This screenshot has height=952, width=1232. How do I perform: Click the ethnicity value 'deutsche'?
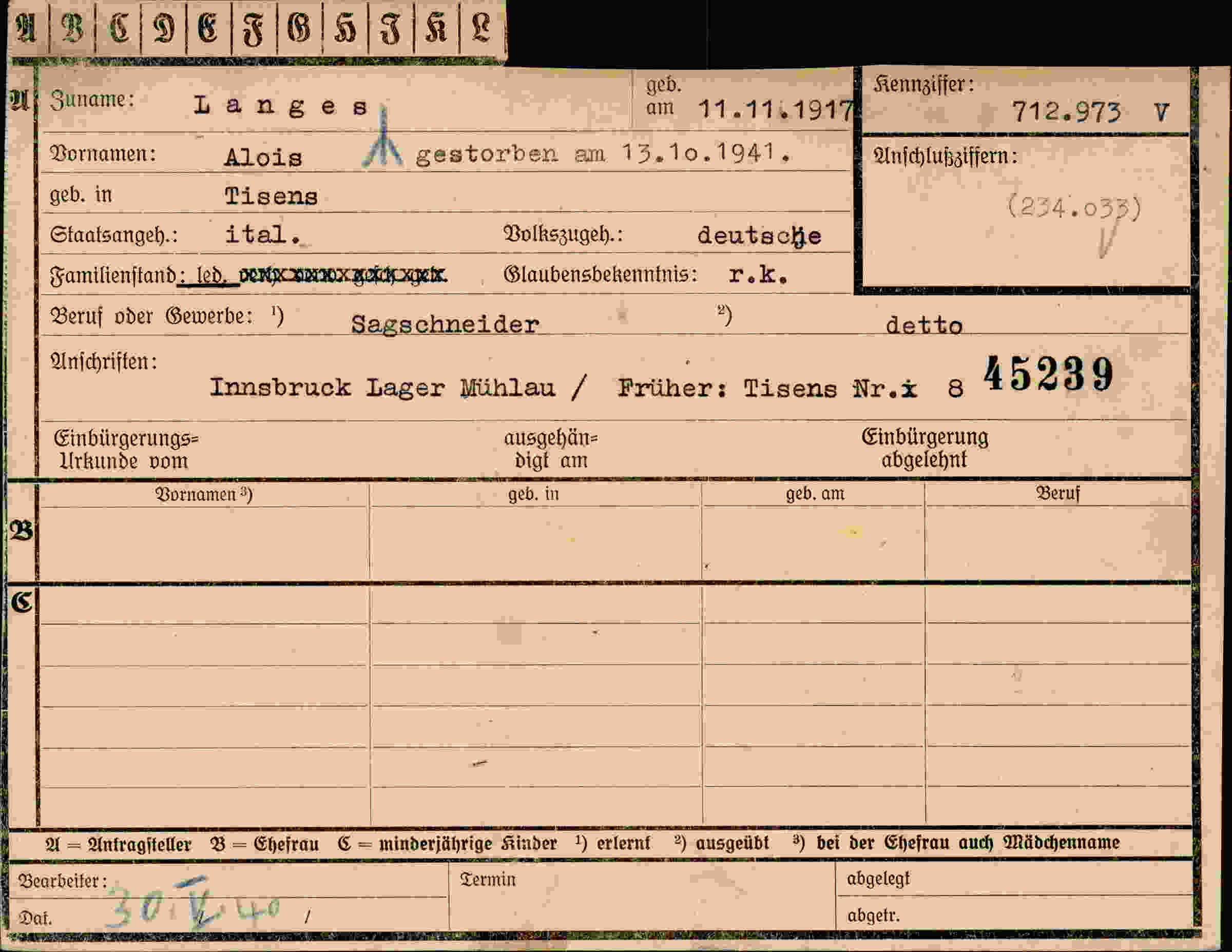pyautogui.click(x=759, y=236)
